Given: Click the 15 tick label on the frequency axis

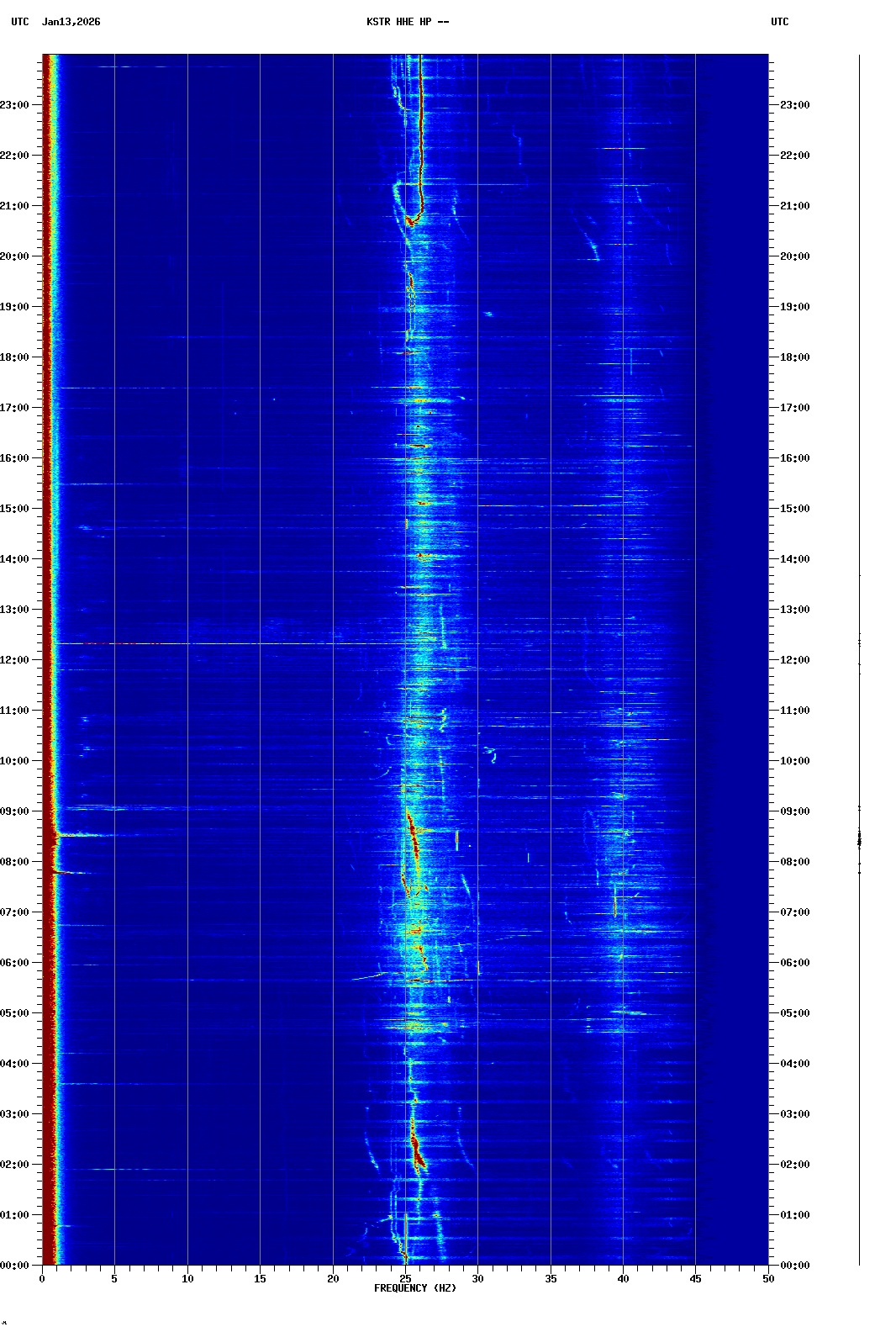Looking at the screenshot, I should coord(260,1279).
